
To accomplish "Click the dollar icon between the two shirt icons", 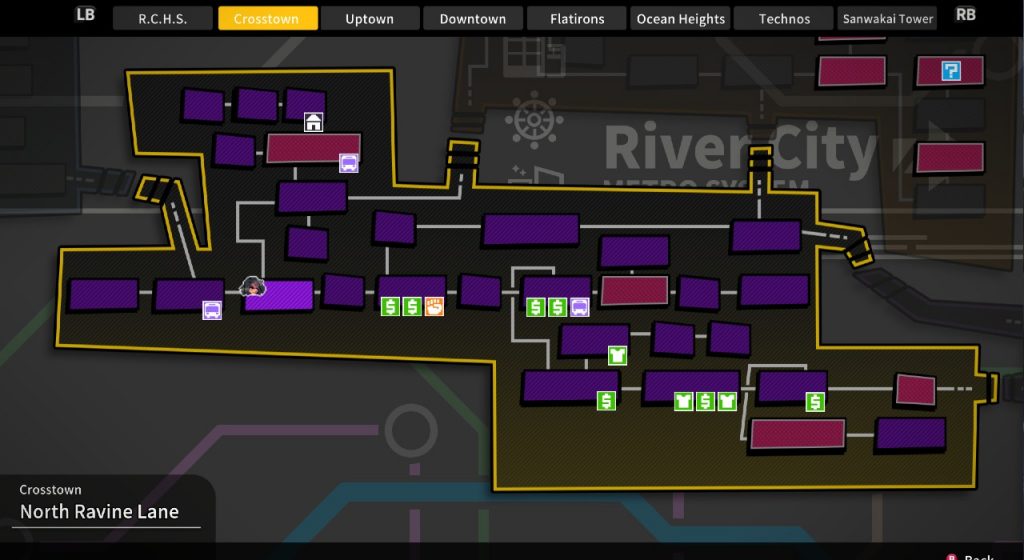I will 705,401.
